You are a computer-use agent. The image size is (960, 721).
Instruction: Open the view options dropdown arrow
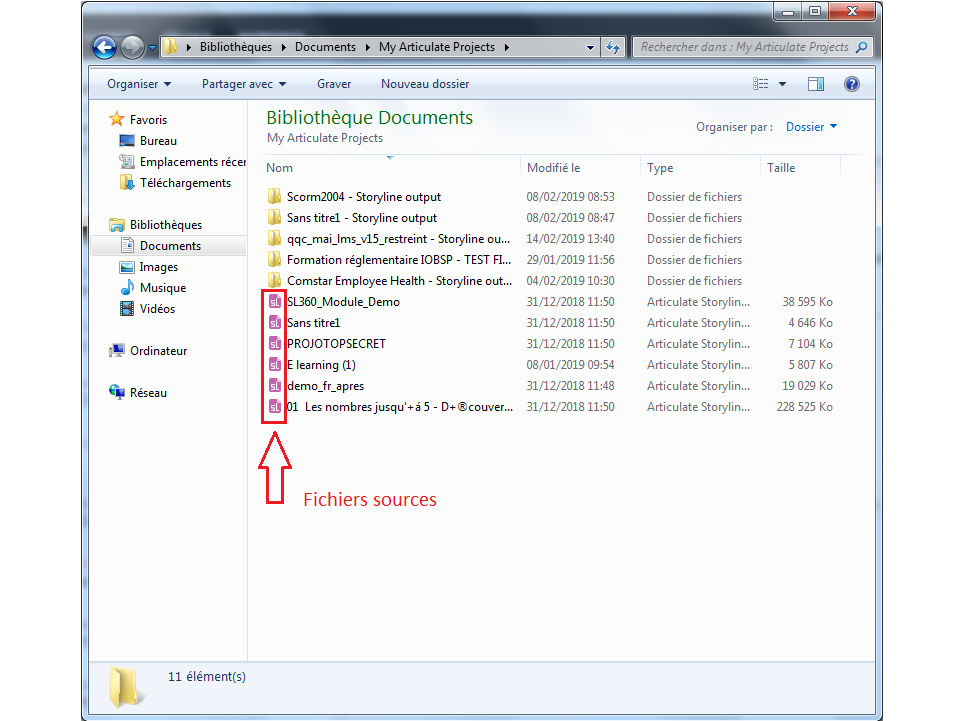pos(782,84)
